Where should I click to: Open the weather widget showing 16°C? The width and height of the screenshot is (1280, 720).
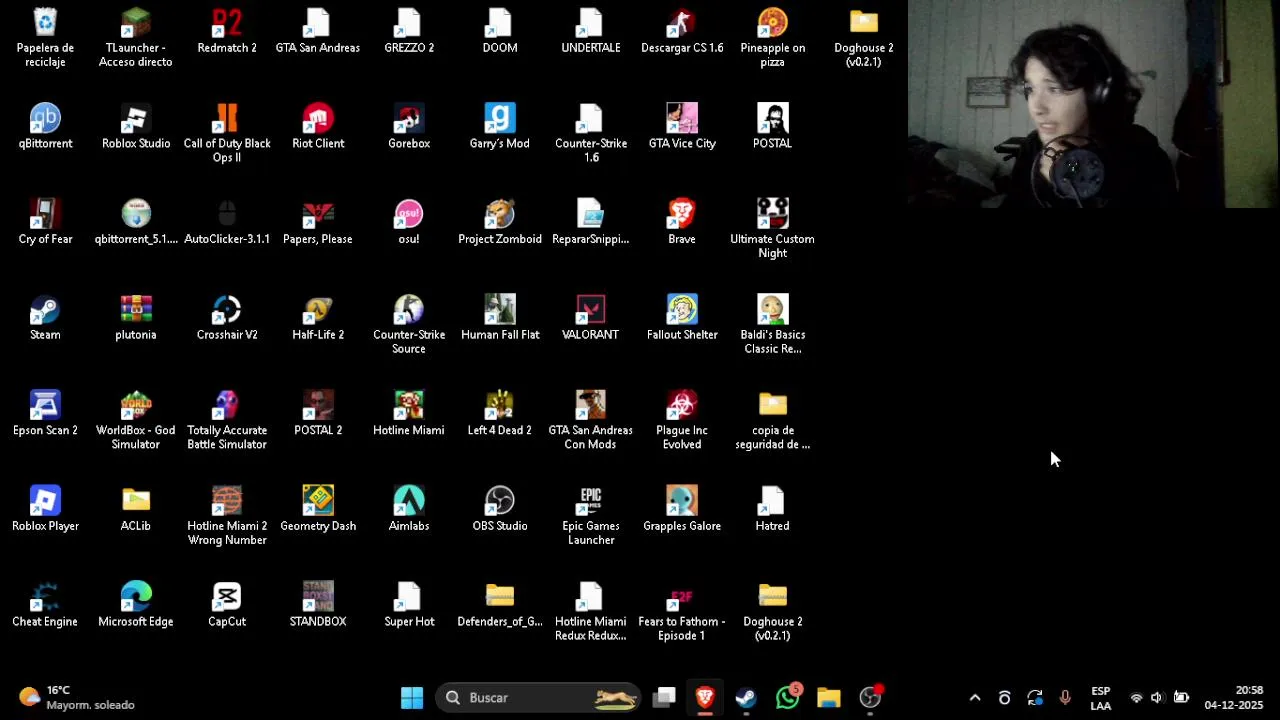76,698
